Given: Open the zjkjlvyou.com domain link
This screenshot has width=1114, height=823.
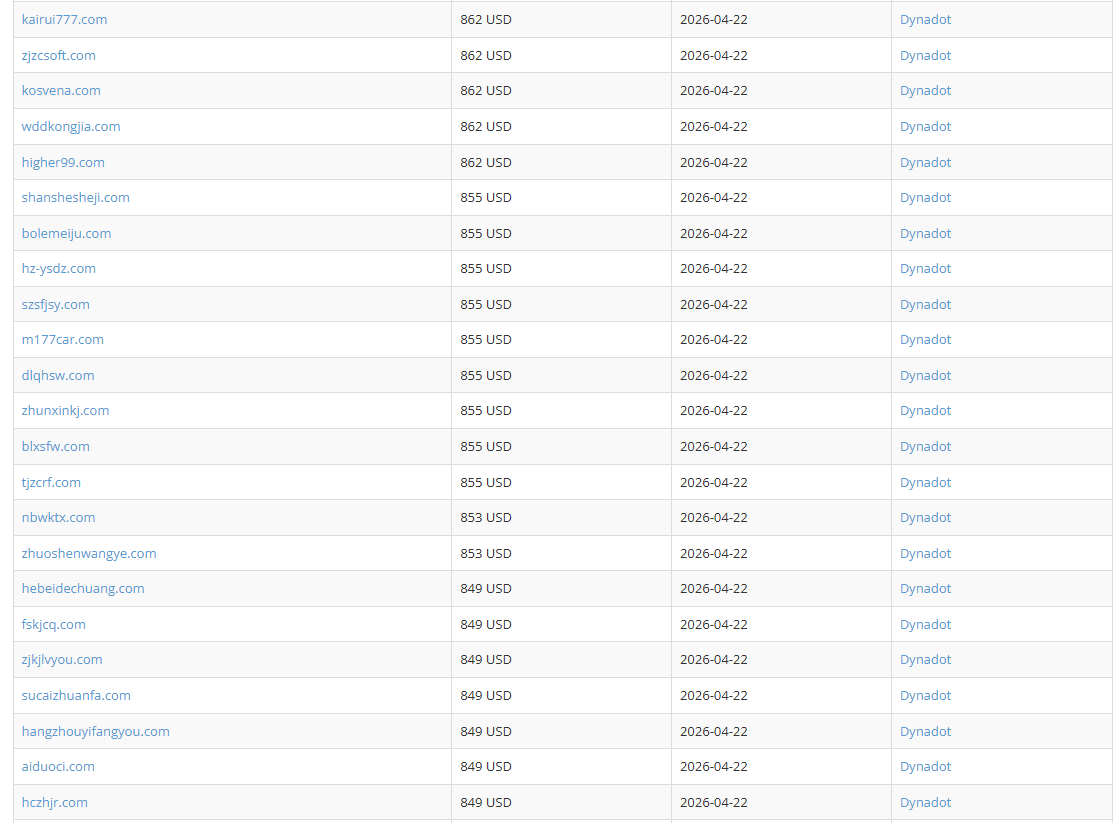Looking at the screenshot, I should (62, 660).
